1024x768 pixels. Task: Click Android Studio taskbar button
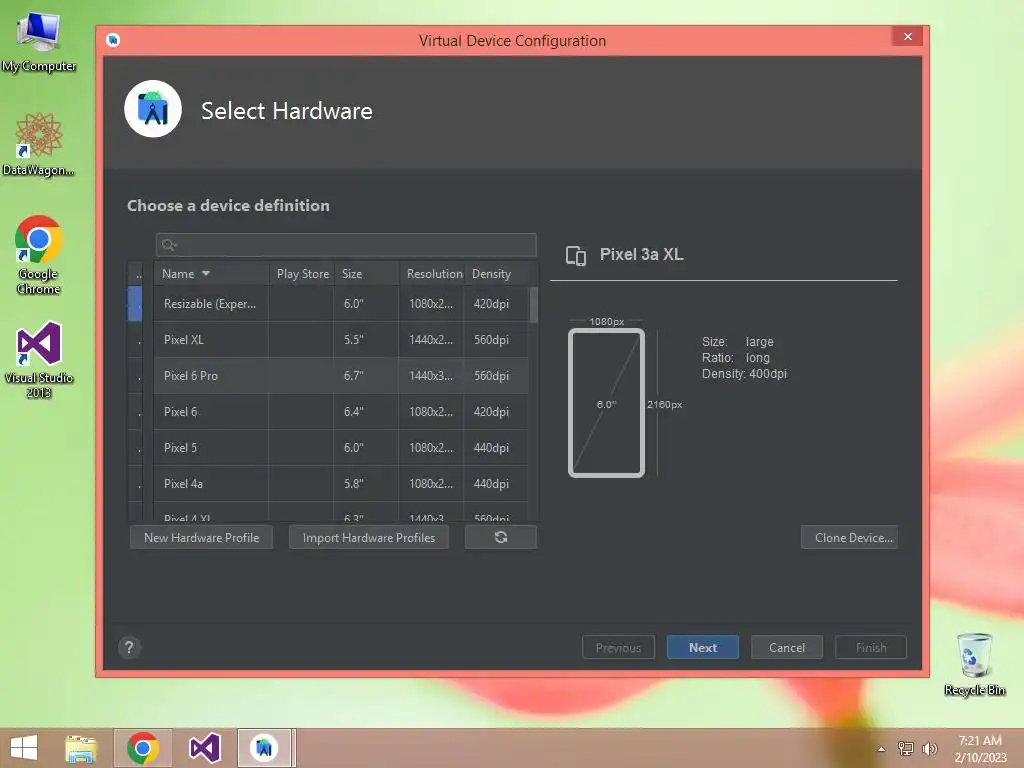266,748
